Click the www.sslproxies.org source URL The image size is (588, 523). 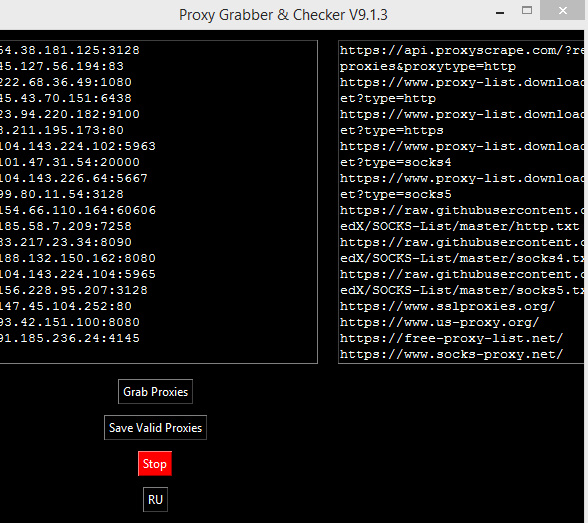tap(447, 306)
